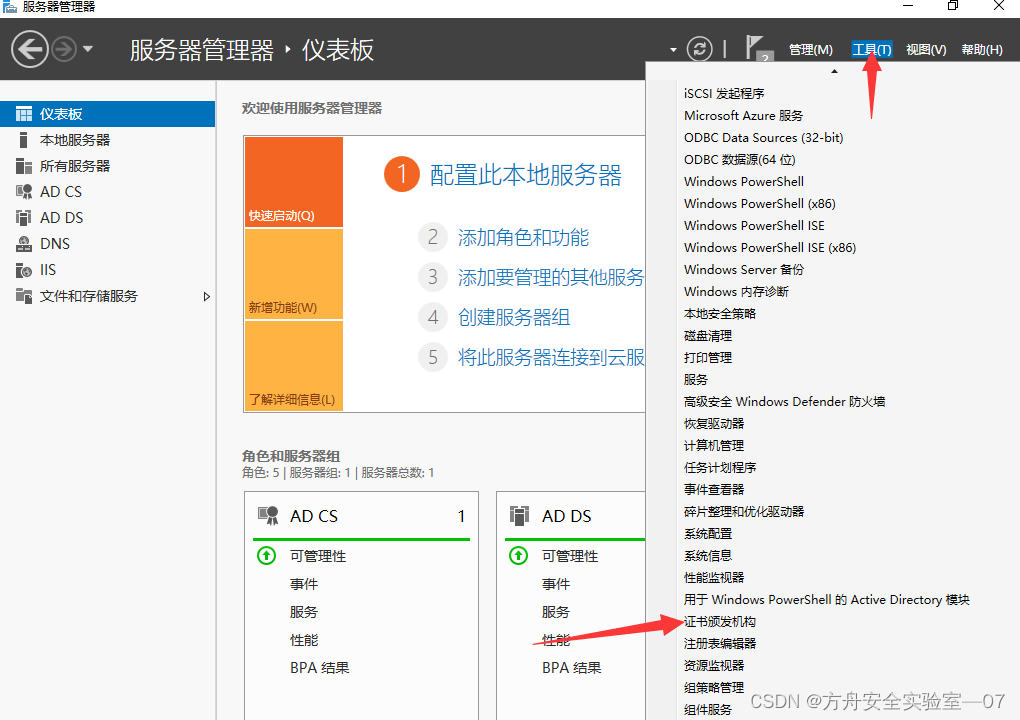Open the 管理(M) menu

pyautogui.click(x=810, y=49)
